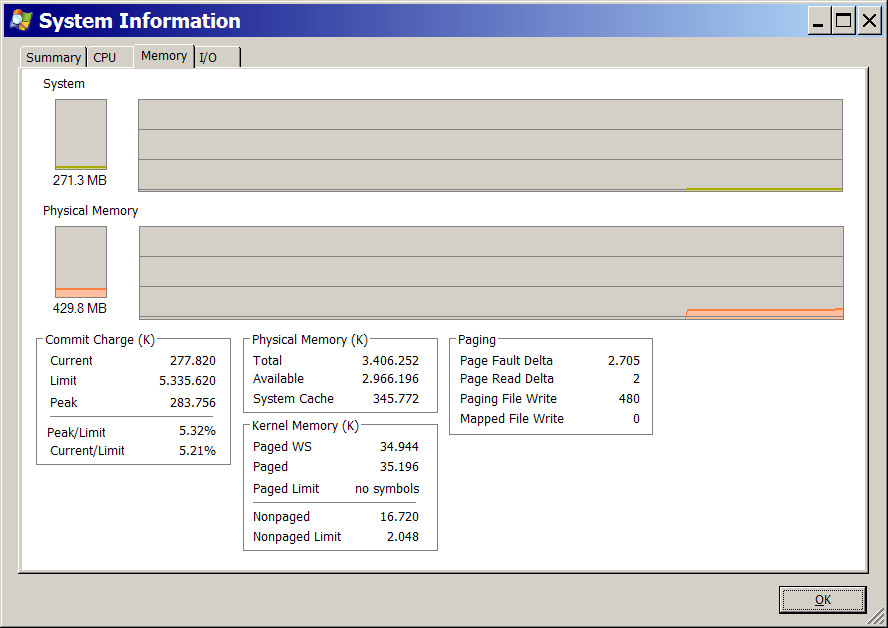888x628 pixels.
Task: Select the 271.3 MB system value
Action: click(80, 180)
